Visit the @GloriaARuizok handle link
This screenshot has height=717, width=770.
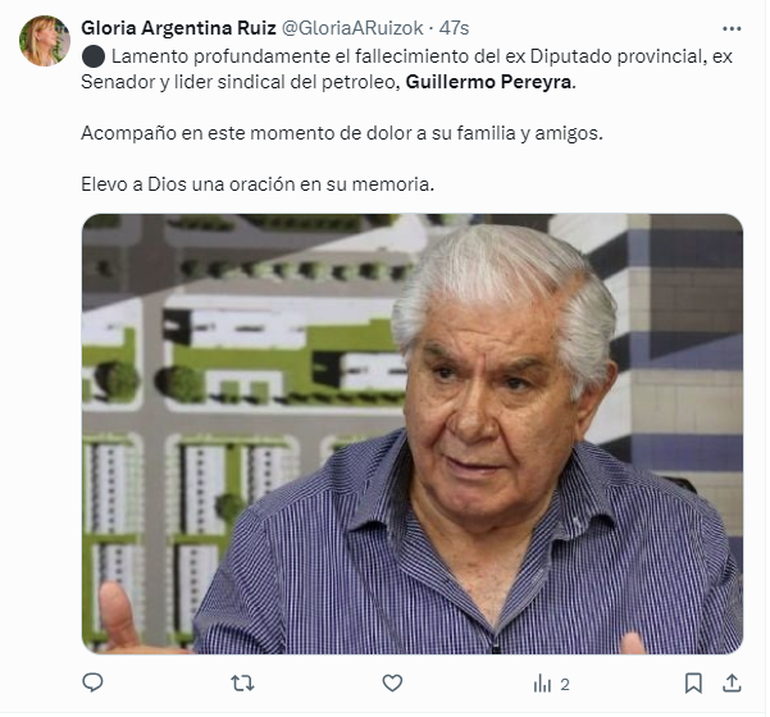(353, 28)
